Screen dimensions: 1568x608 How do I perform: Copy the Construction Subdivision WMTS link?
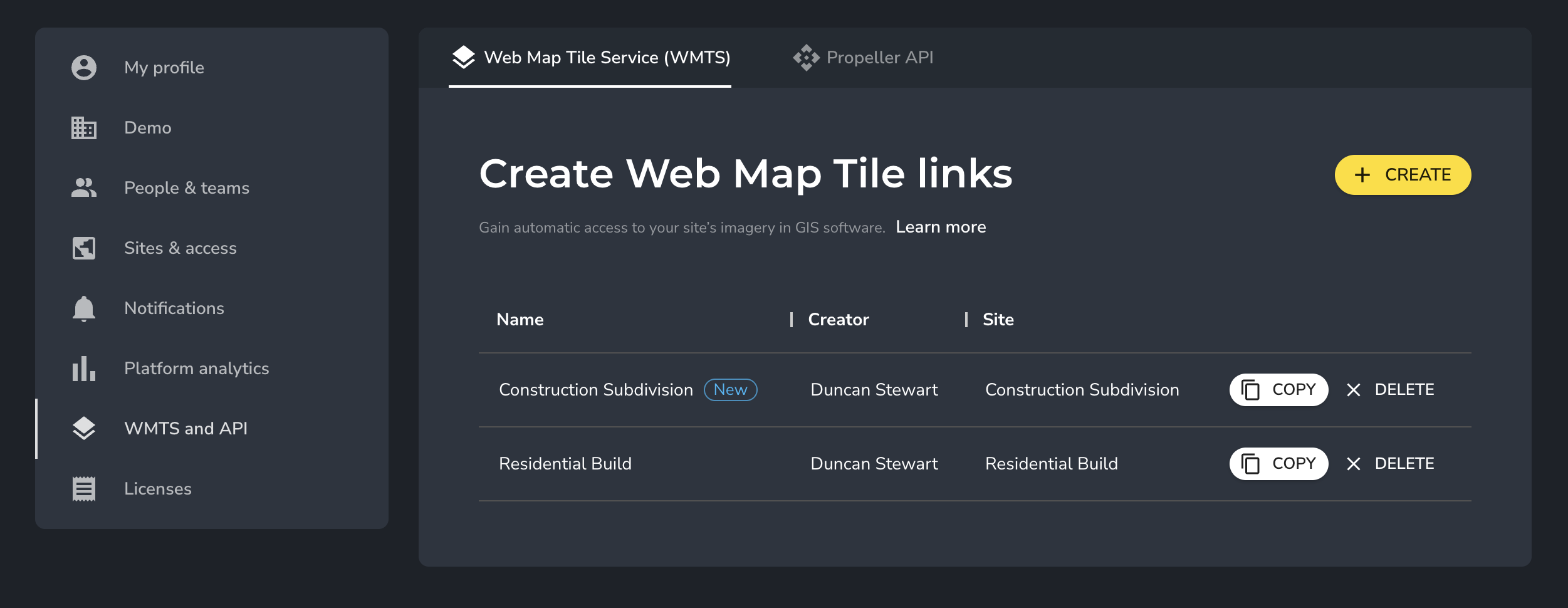(1278, 390)
